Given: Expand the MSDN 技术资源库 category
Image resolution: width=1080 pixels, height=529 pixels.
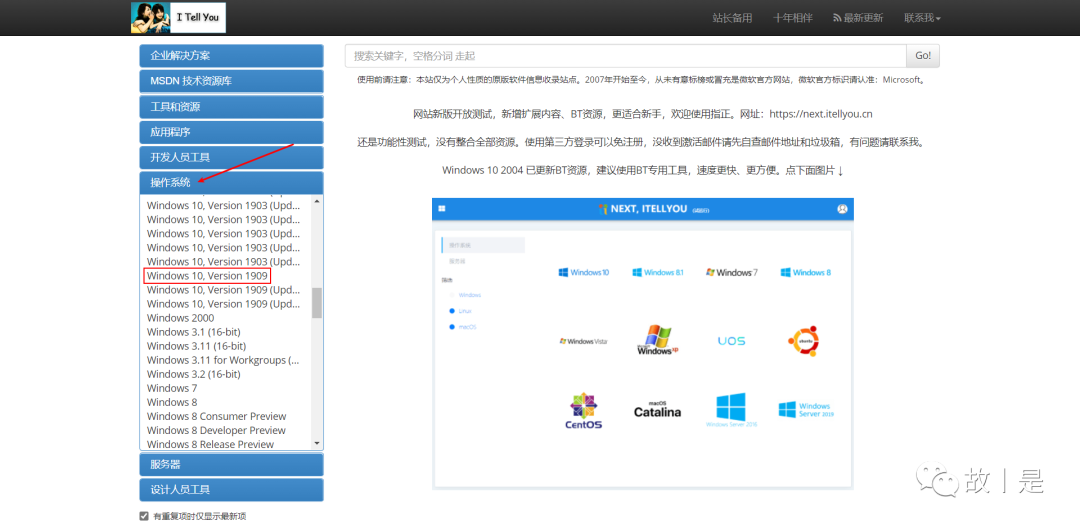Looking at the screenshot, I should point(231,81).
